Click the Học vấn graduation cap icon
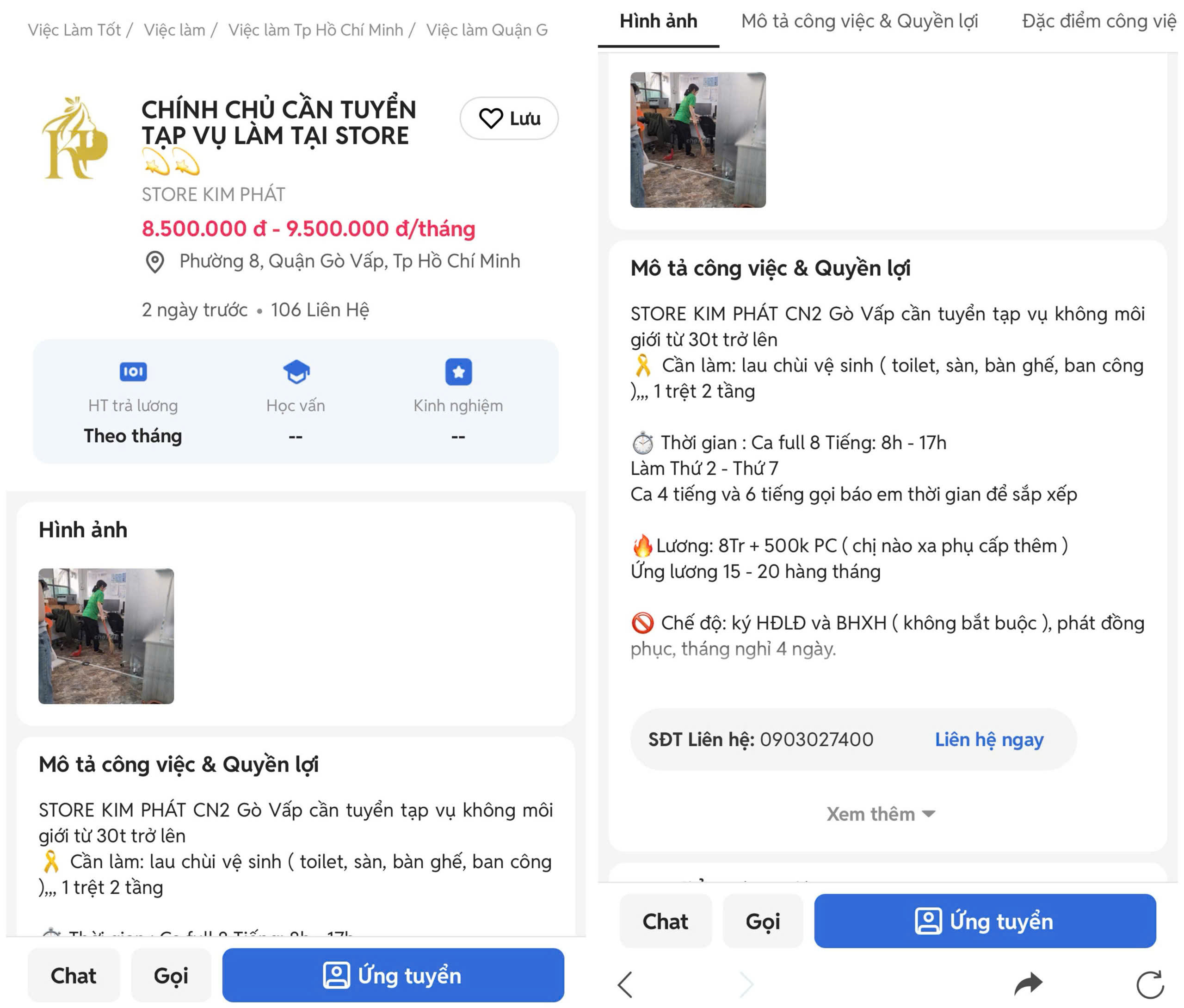The image size is (1184, 1008). pyautogui.click(x=296, y=371)
